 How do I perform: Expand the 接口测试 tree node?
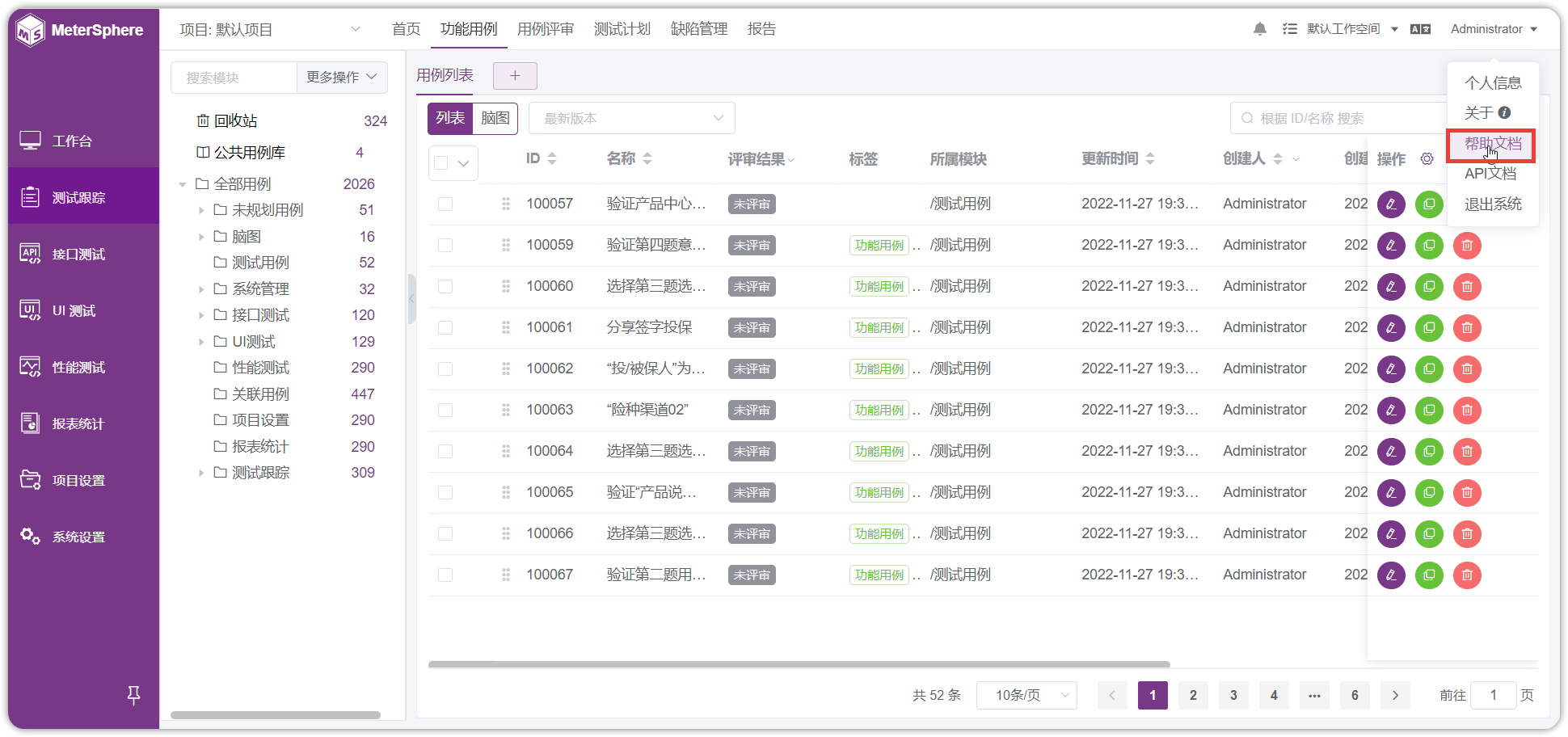point(201,315)
